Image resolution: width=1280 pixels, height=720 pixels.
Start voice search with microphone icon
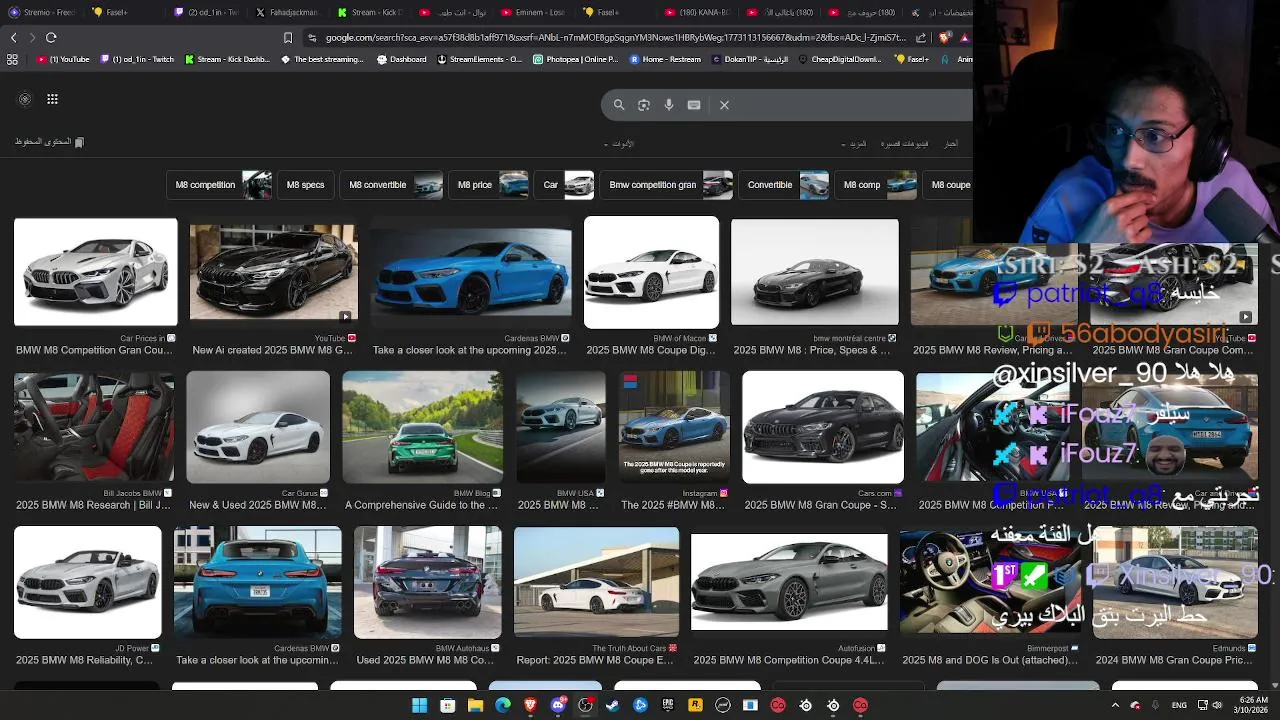tap(669, 105)
